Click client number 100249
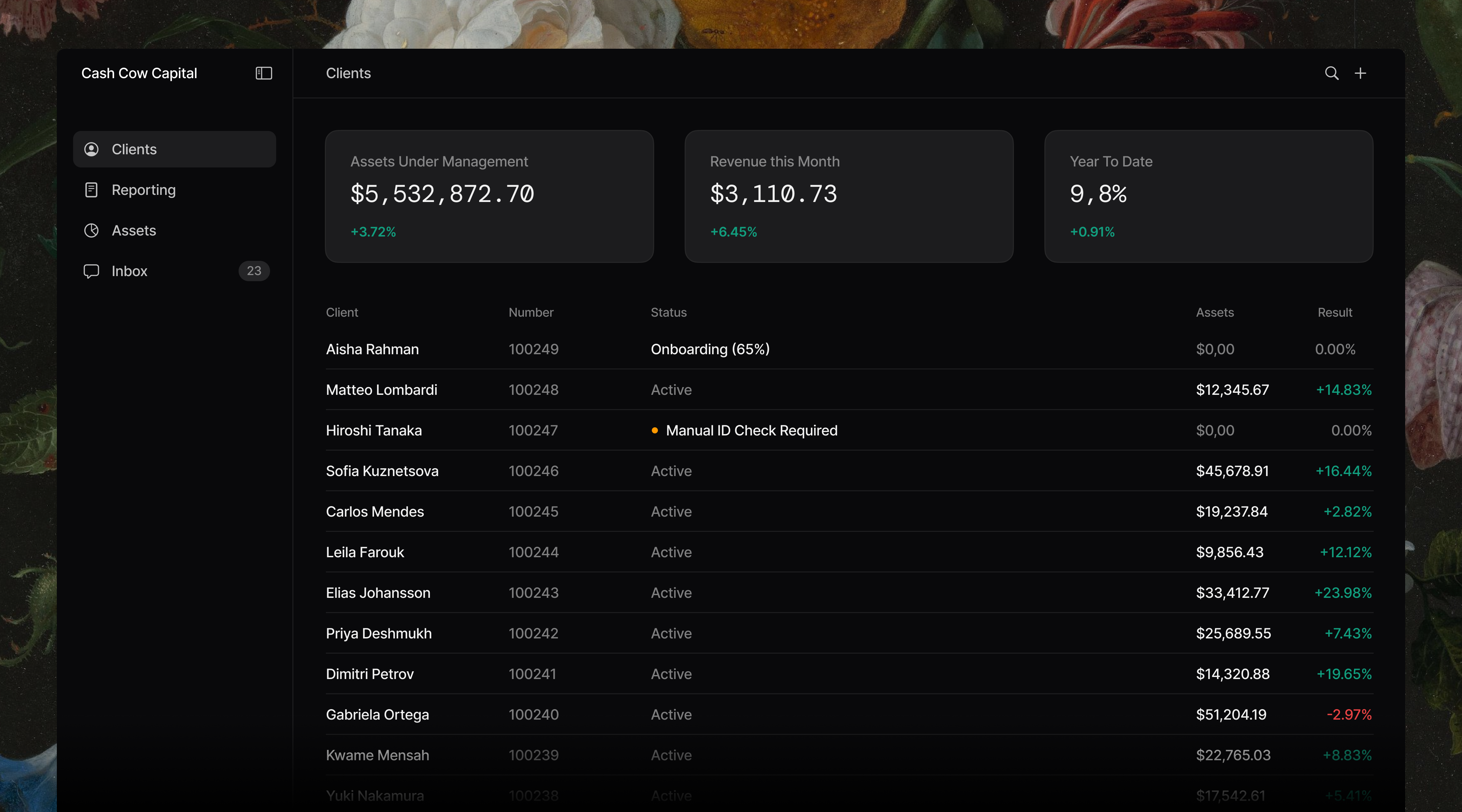Viewport: 1462px width, 812px height. [x=533, y=349]
